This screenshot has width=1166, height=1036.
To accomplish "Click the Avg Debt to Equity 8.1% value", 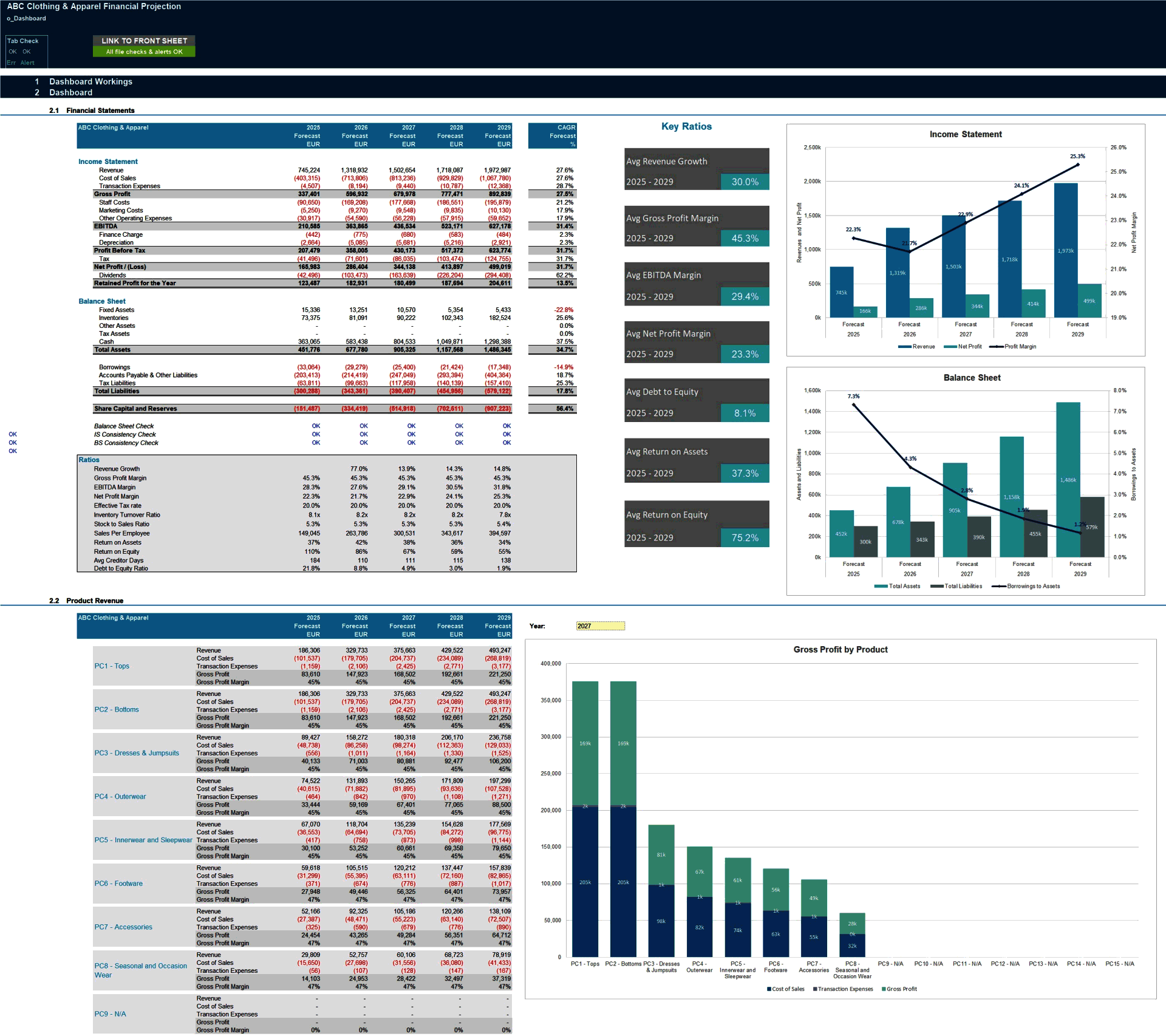I will pos(745,413).
